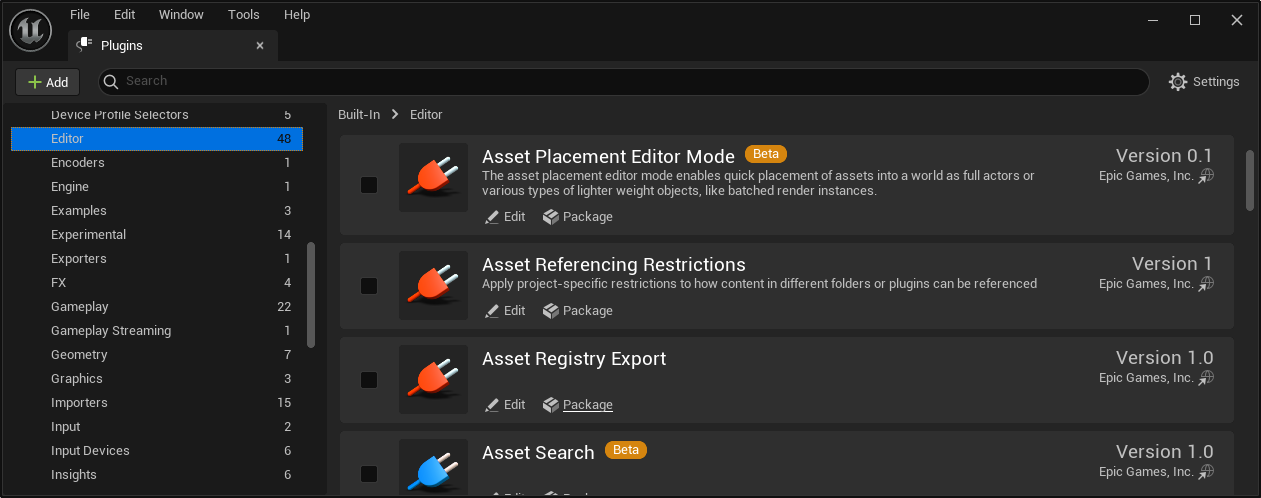Select the Gameplay Streaming category
The width and height of the screenshot is (1261, 498).
[x=157, y=331]
